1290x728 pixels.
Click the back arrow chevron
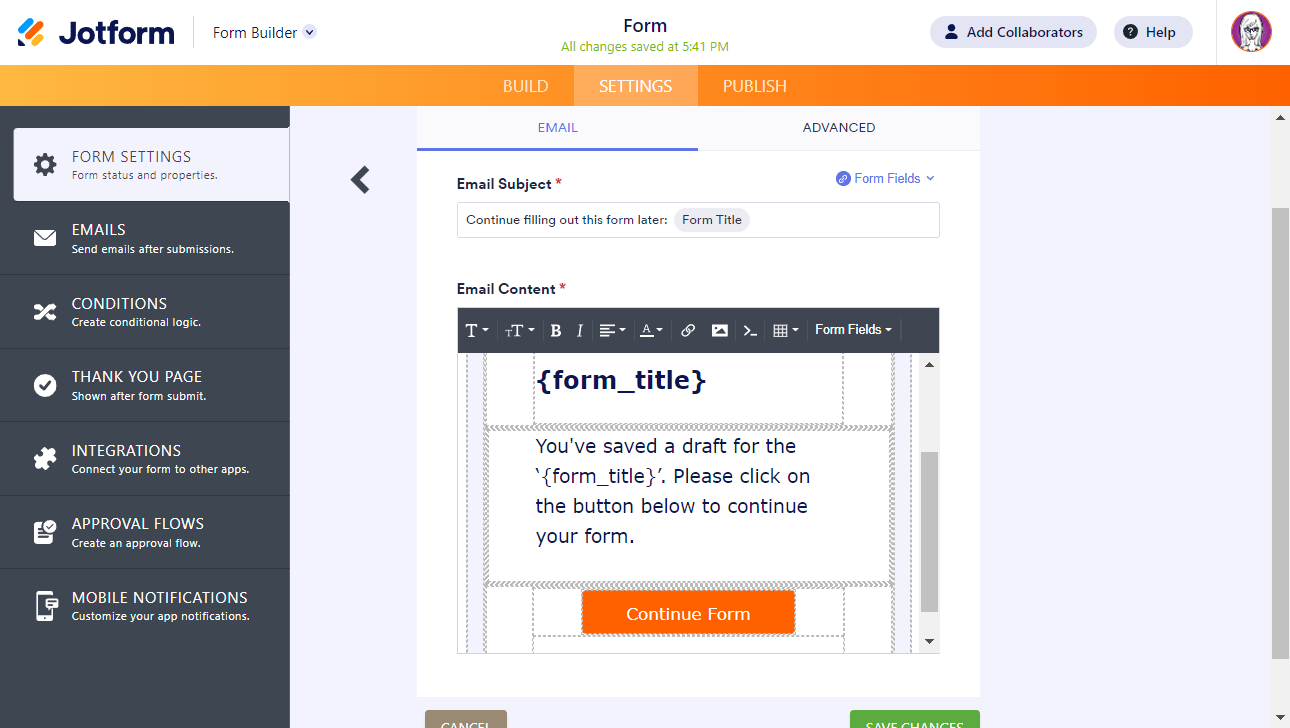pyautogui.click(x=360, y=180)
